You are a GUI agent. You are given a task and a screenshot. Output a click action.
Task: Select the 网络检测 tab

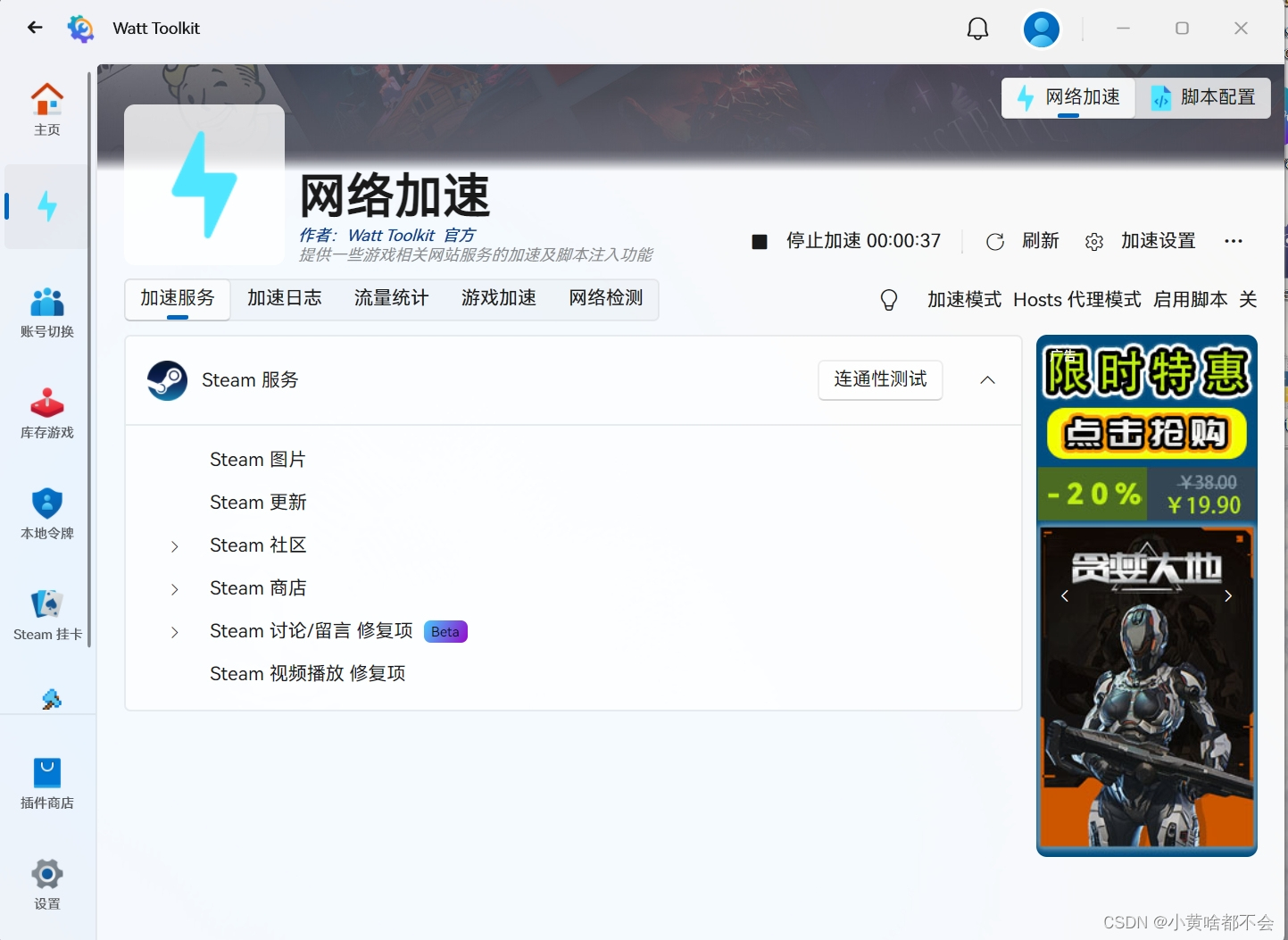point(606,298)
